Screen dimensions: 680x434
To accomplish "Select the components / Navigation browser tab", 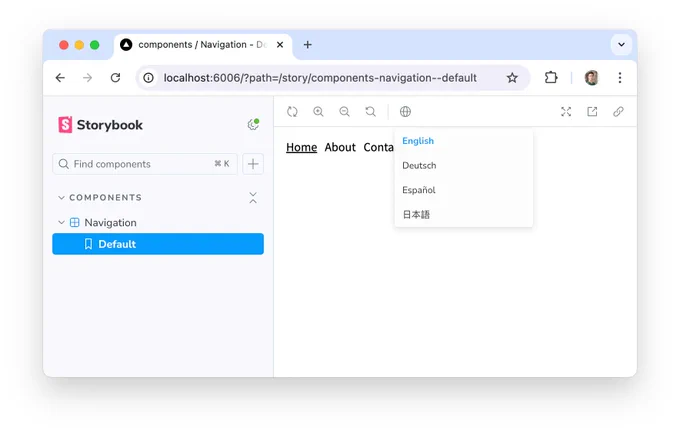I will (203, 45).
